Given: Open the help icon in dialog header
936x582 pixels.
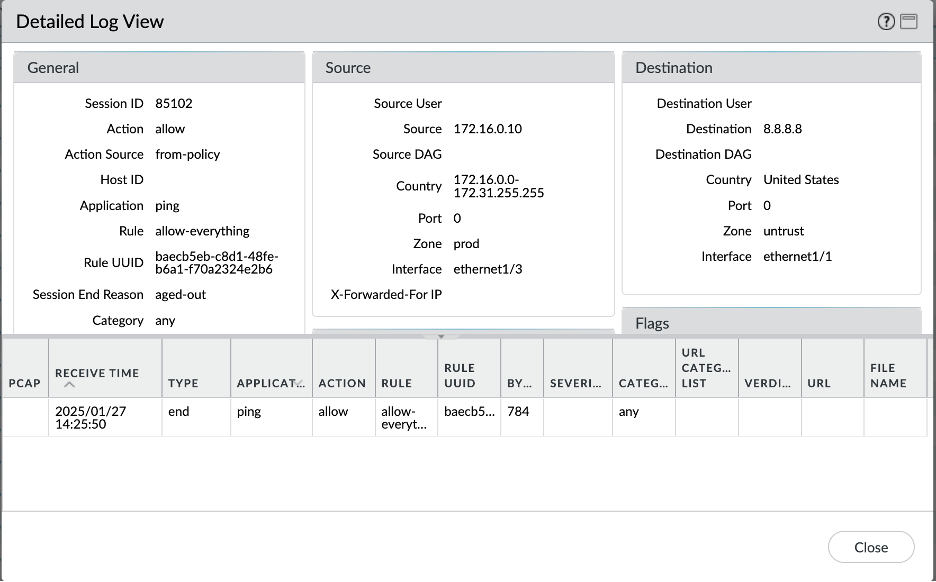Looking at the screenshot, I should [886, 22].
